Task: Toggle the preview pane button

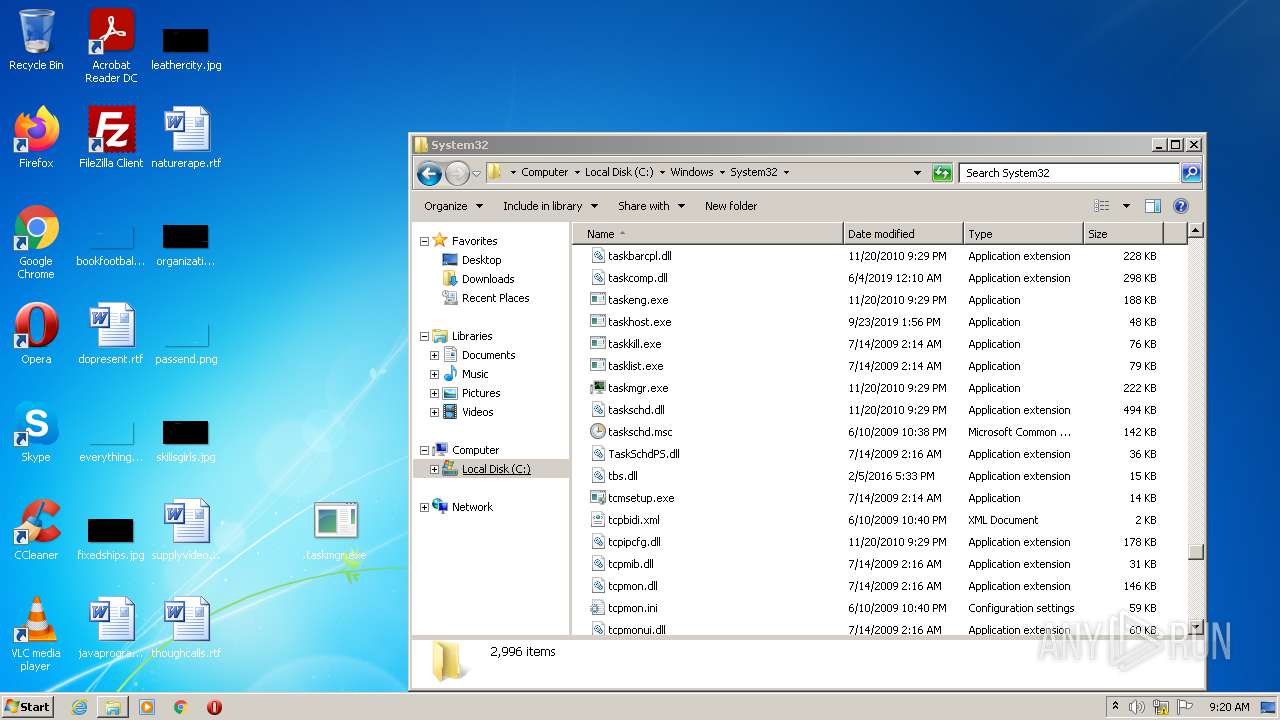Action: click(x=1152, y=206)
